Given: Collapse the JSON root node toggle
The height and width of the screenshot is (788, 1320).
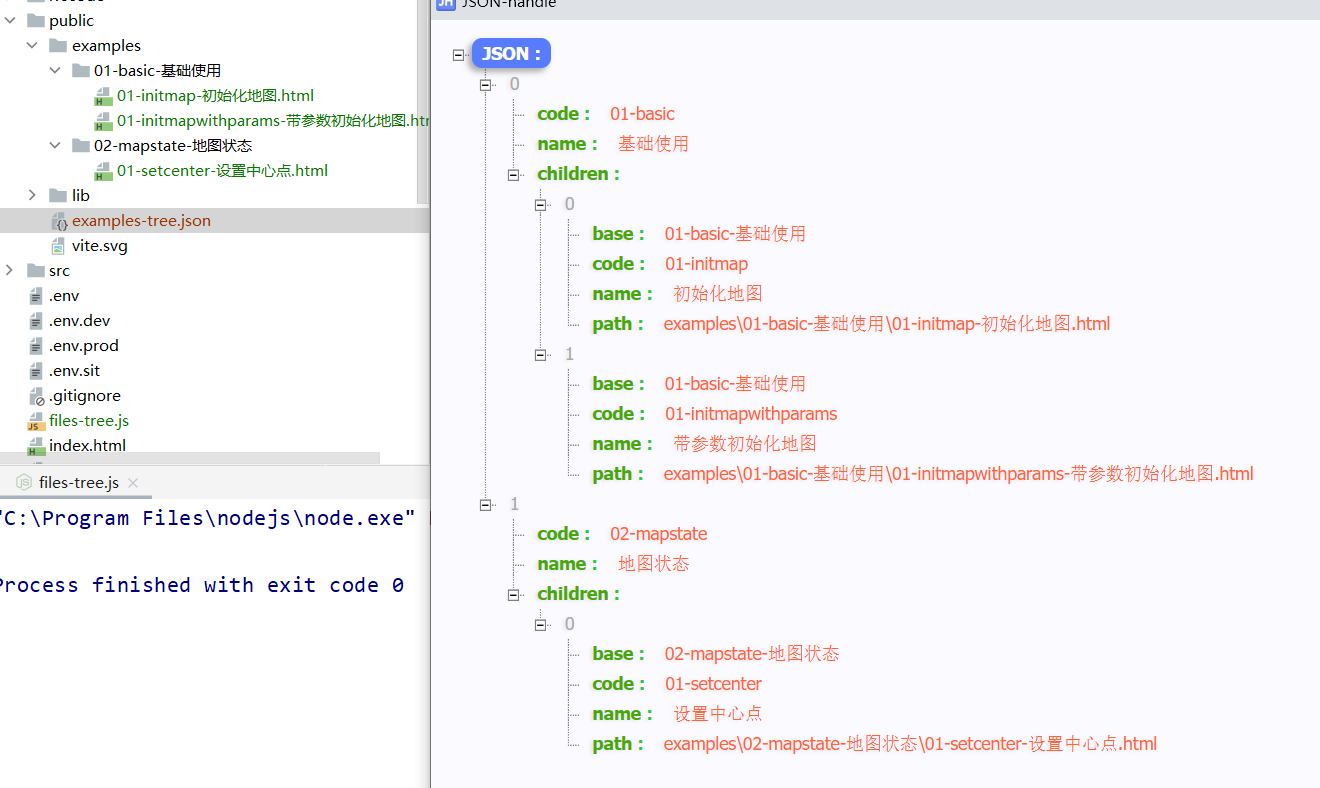Looking at the screenshot, I should 459,54.
